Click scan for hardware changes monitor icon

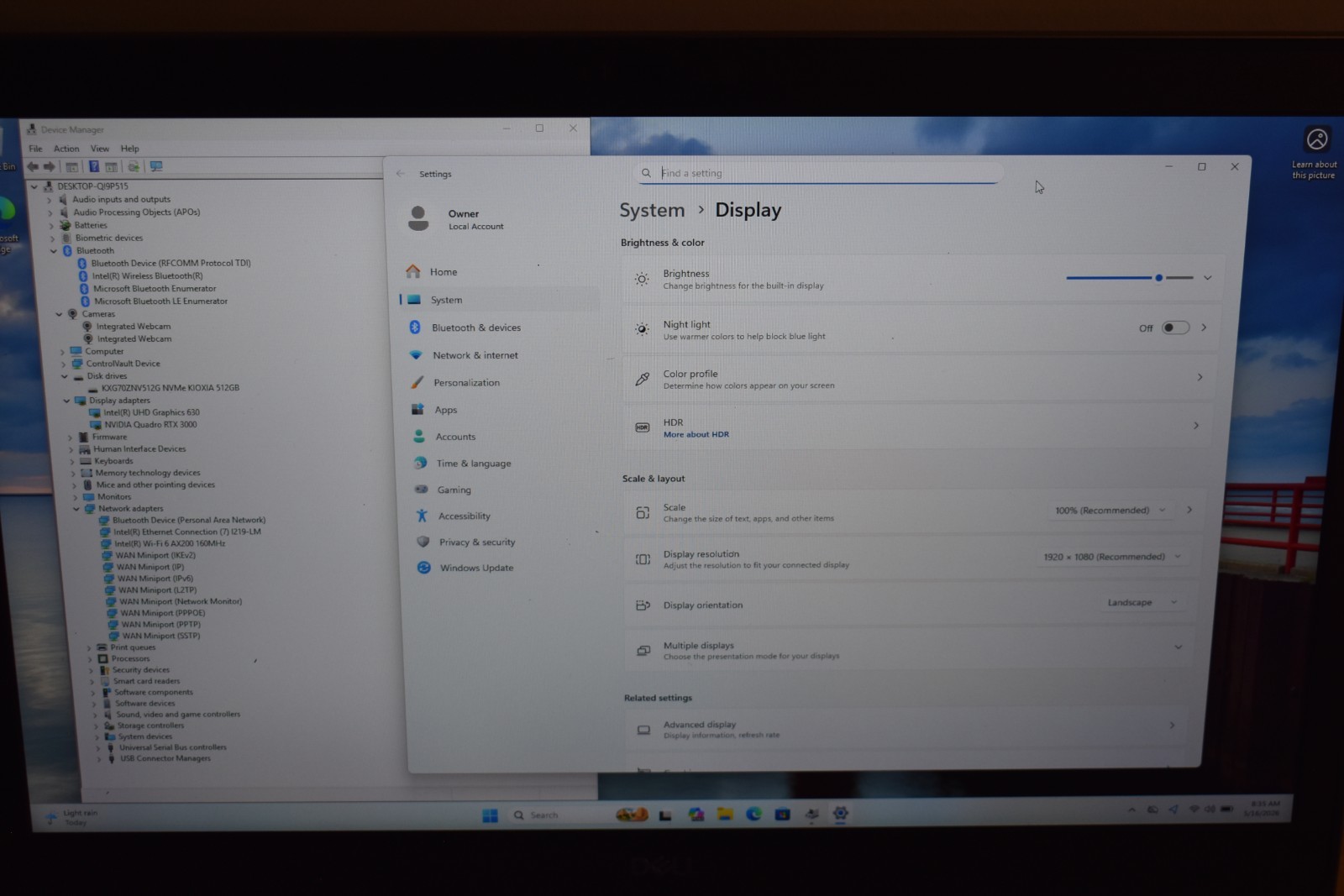[x=156, y=166]
